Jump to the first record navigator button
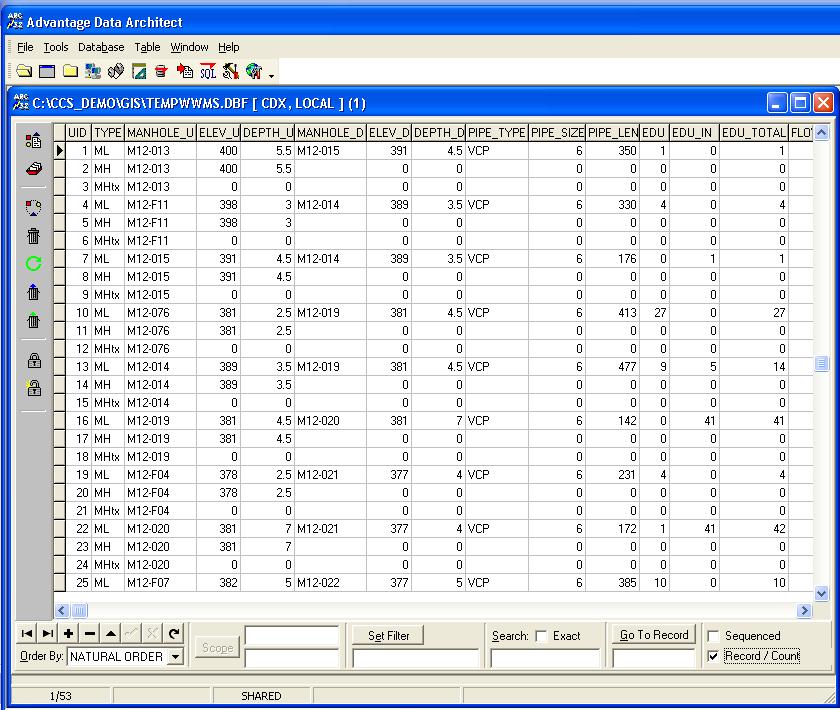 tap(26, 634)
